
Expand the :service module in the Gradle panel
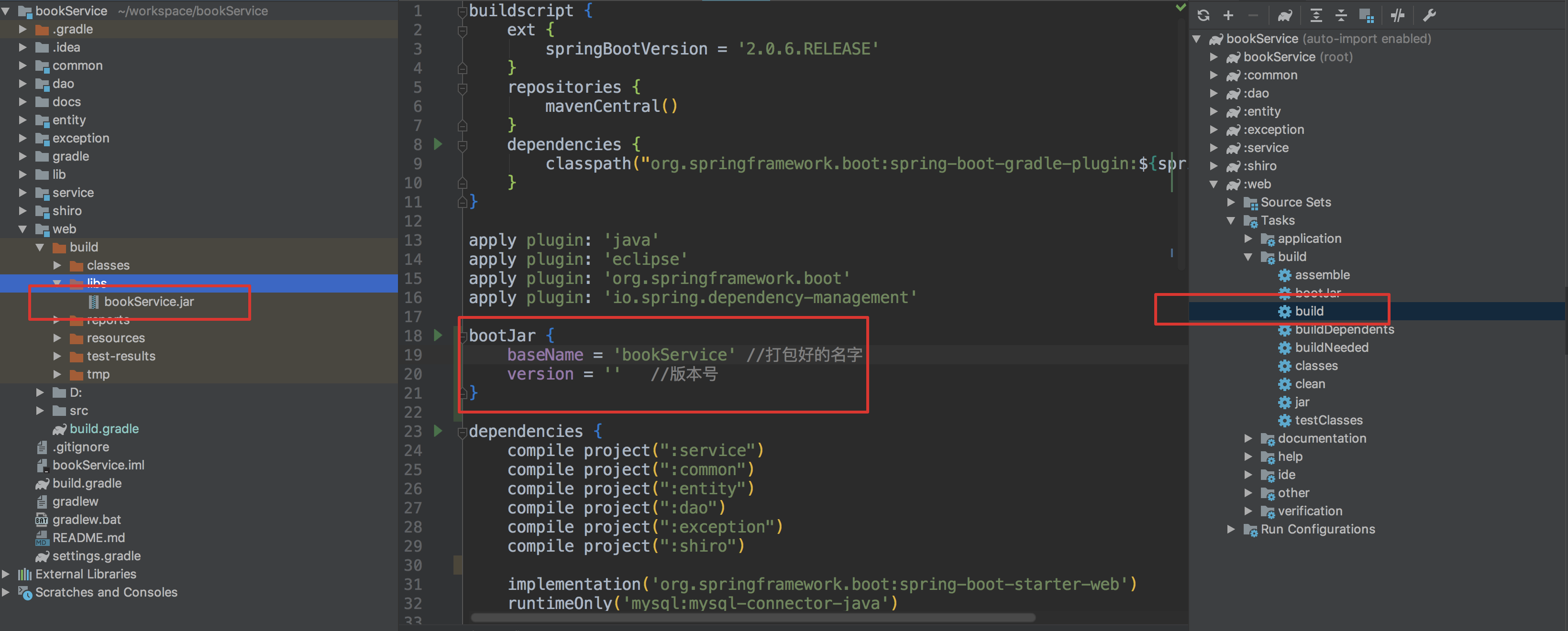pos(1215,147)
